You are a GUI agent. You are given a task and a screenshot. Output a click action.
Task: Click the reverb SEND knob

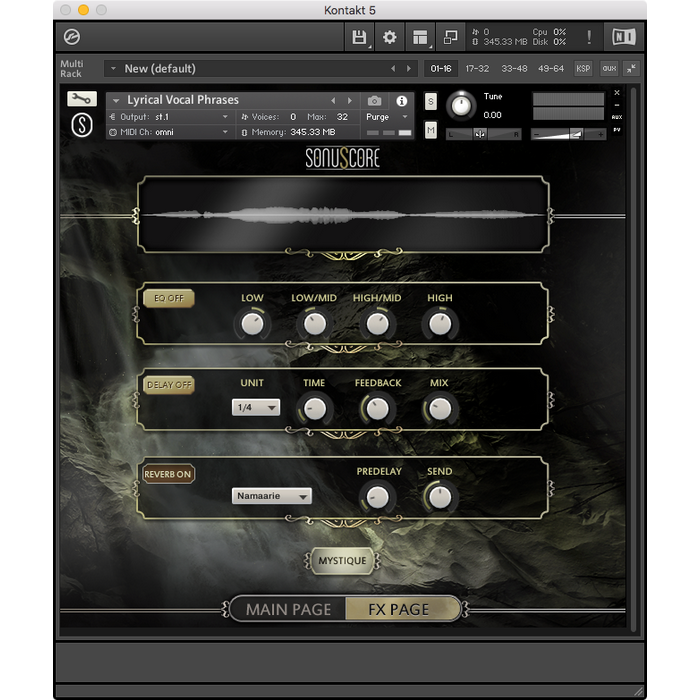(439, 496)
